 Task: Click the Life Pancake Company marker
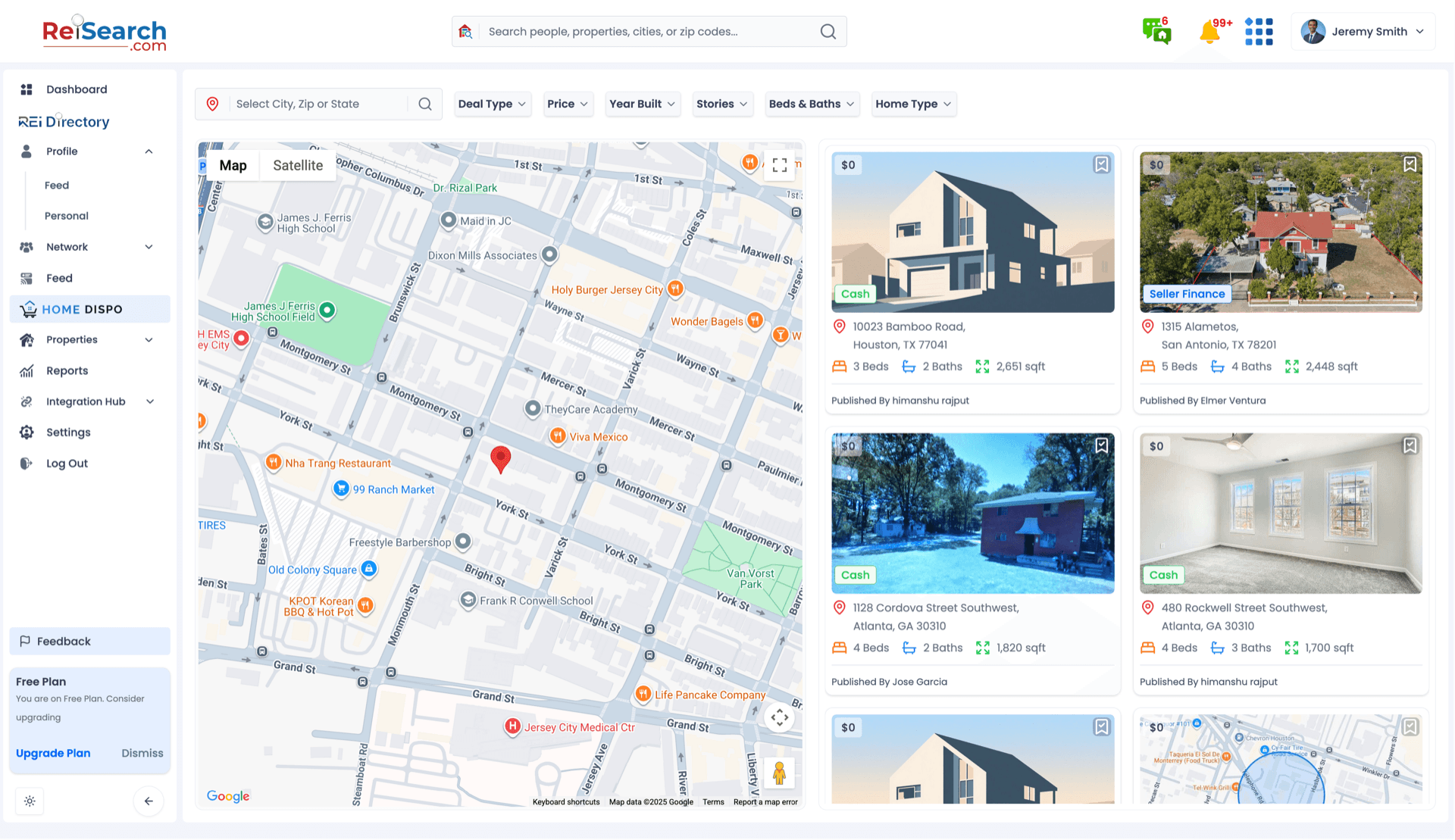(x=643, y=694)
